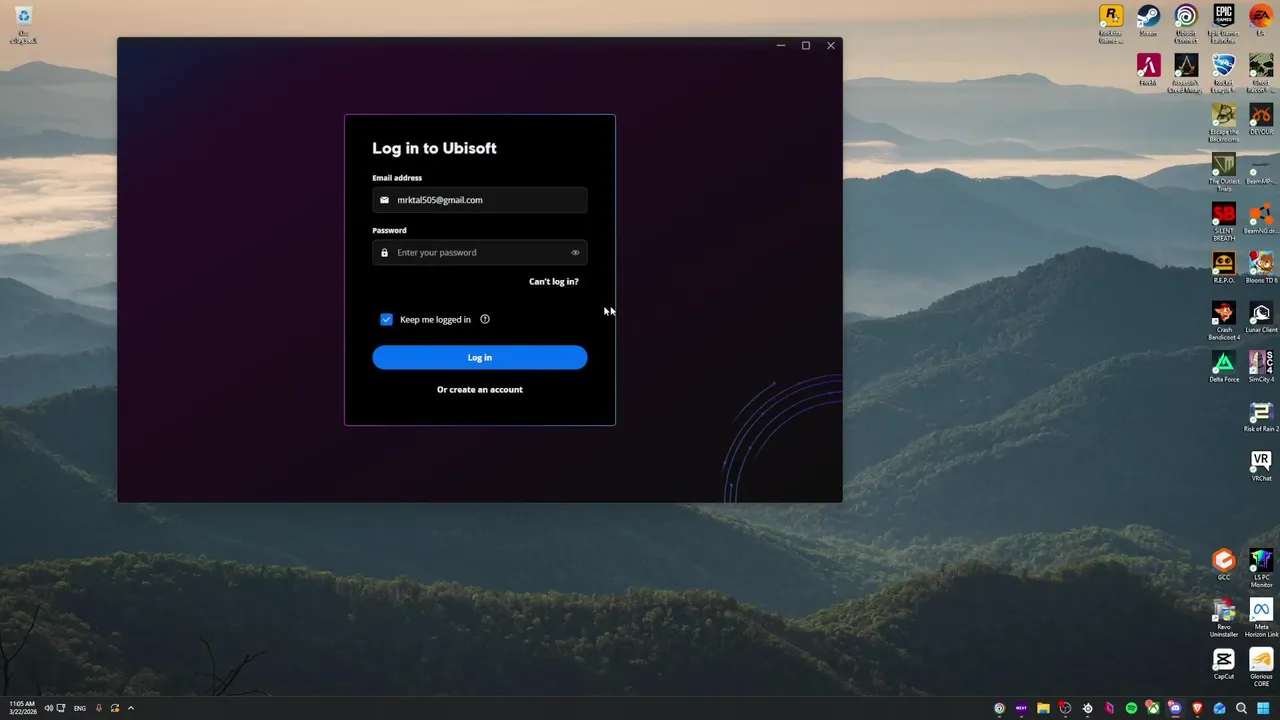Focus the Enter your password field

(479, 252)
